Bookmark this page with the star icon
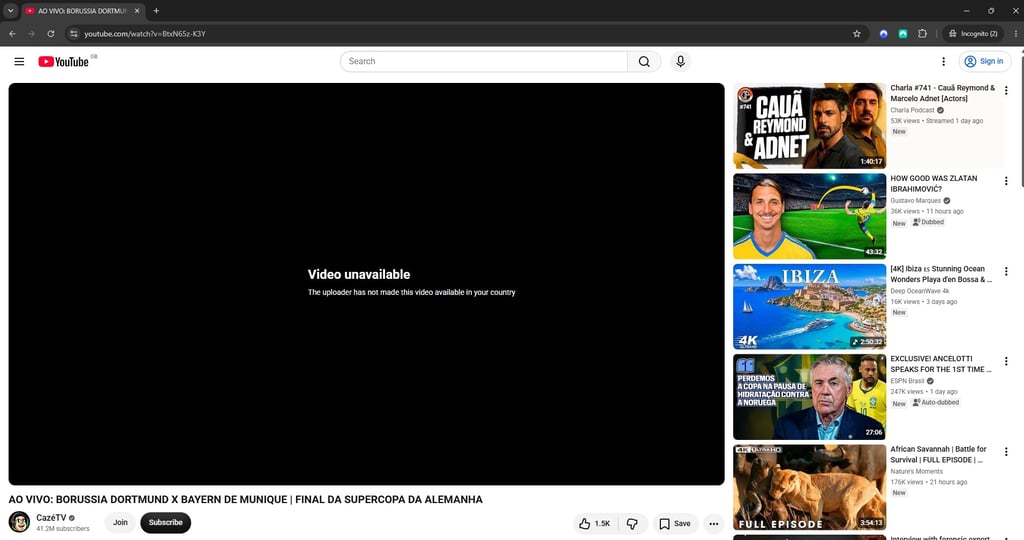Image resolution: width=1024 pixels, height=540 pixels. tap(856, 33)
